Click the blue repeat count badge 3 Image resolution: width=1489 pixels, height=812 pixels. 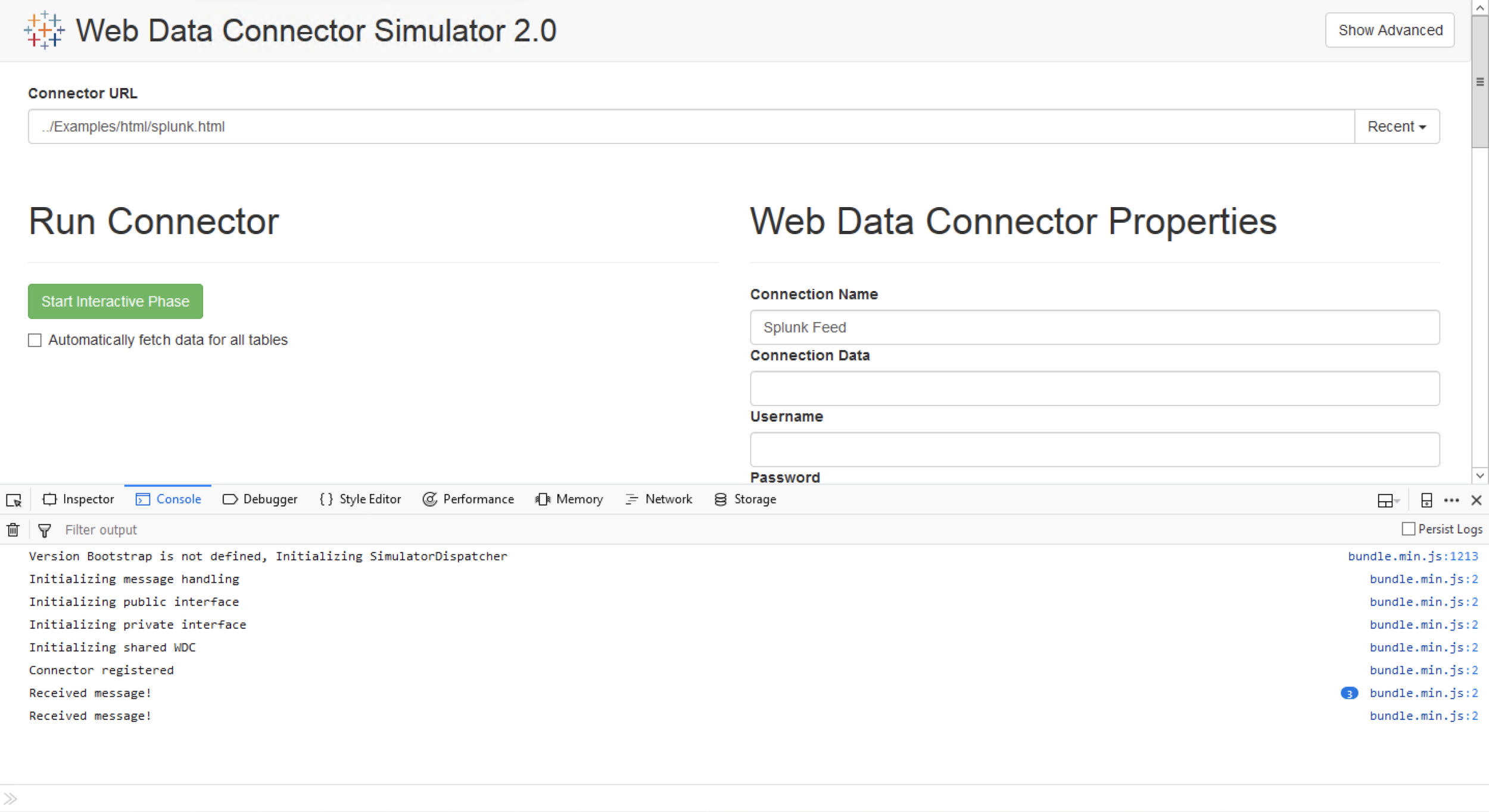pyautogui.click(x=1349, y=693)
